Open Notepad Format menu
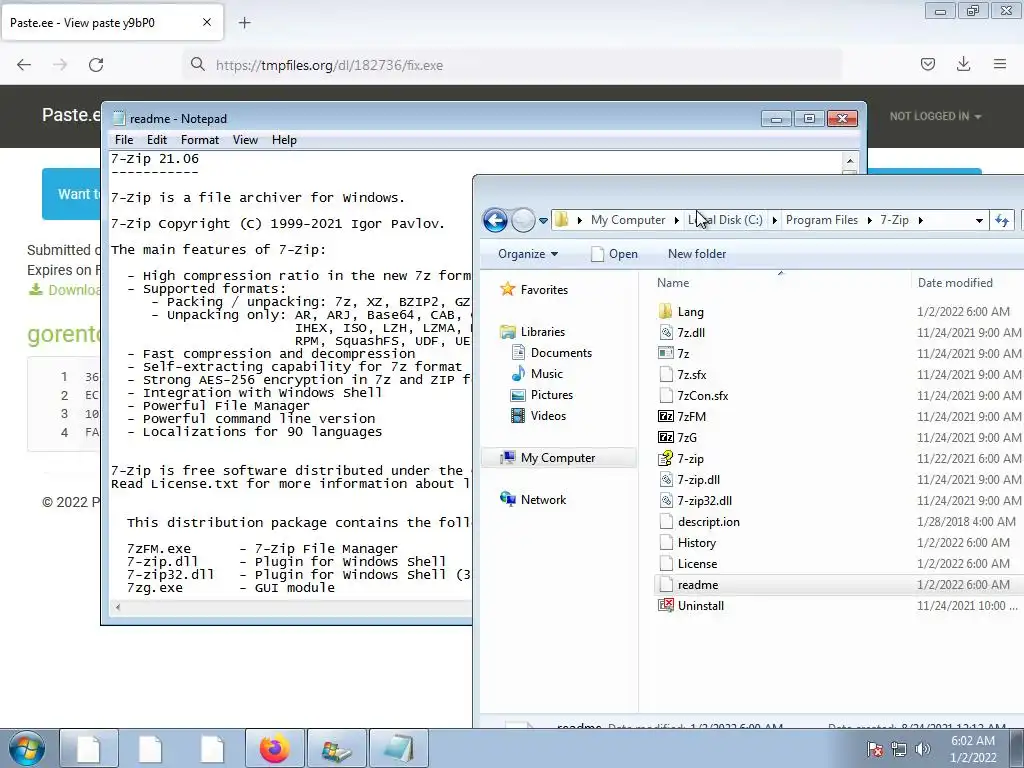Image resolution: width=1024 pixels, height=768 pixels. [200, 140]
